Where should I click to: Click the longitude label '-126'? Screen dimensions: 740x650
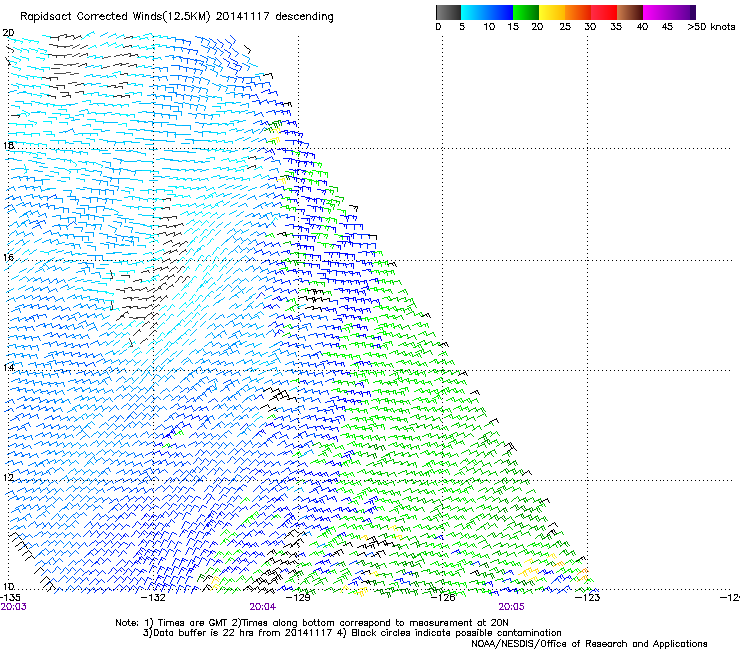click(443, 598)
